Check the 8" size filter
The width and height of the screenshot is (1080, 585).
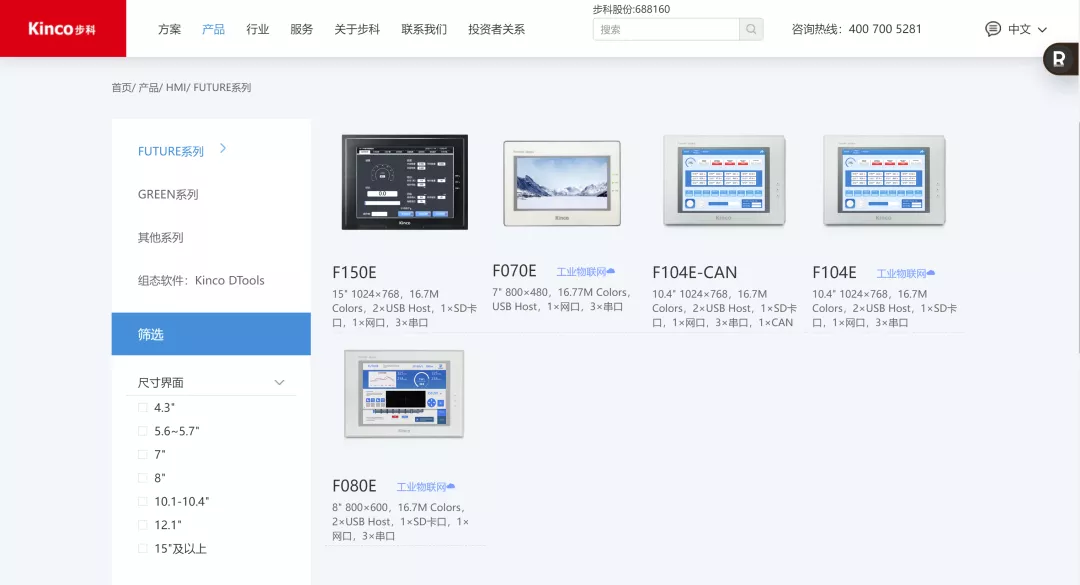(143, 478)
